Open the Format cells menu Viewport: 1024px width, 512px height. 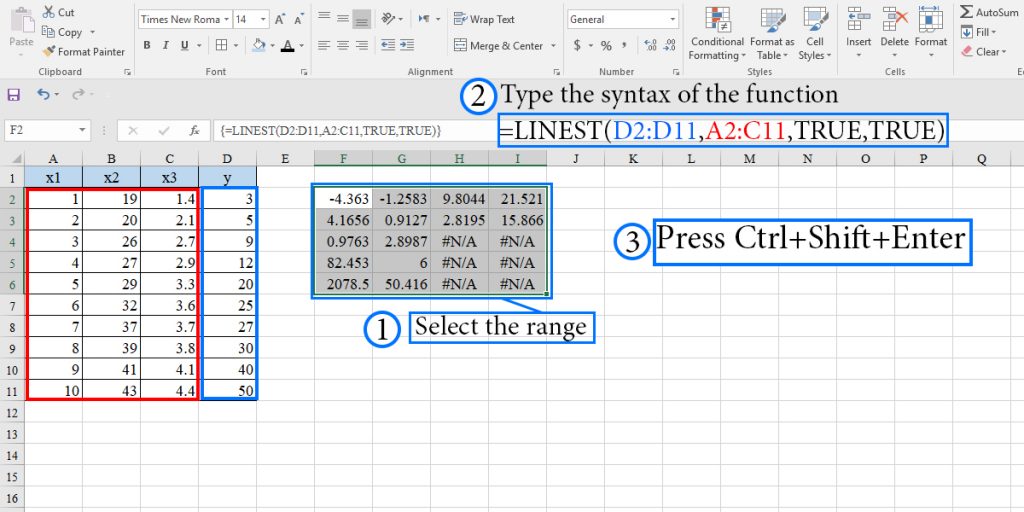931,31
